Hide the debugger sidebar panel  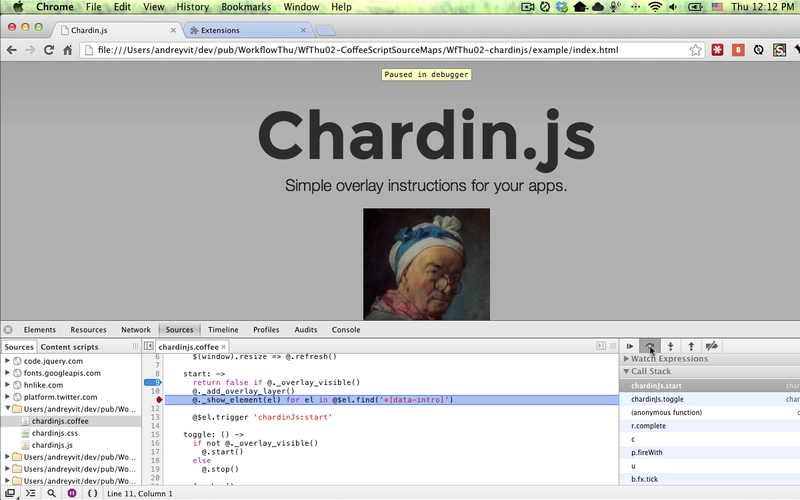tap(601, 346)
